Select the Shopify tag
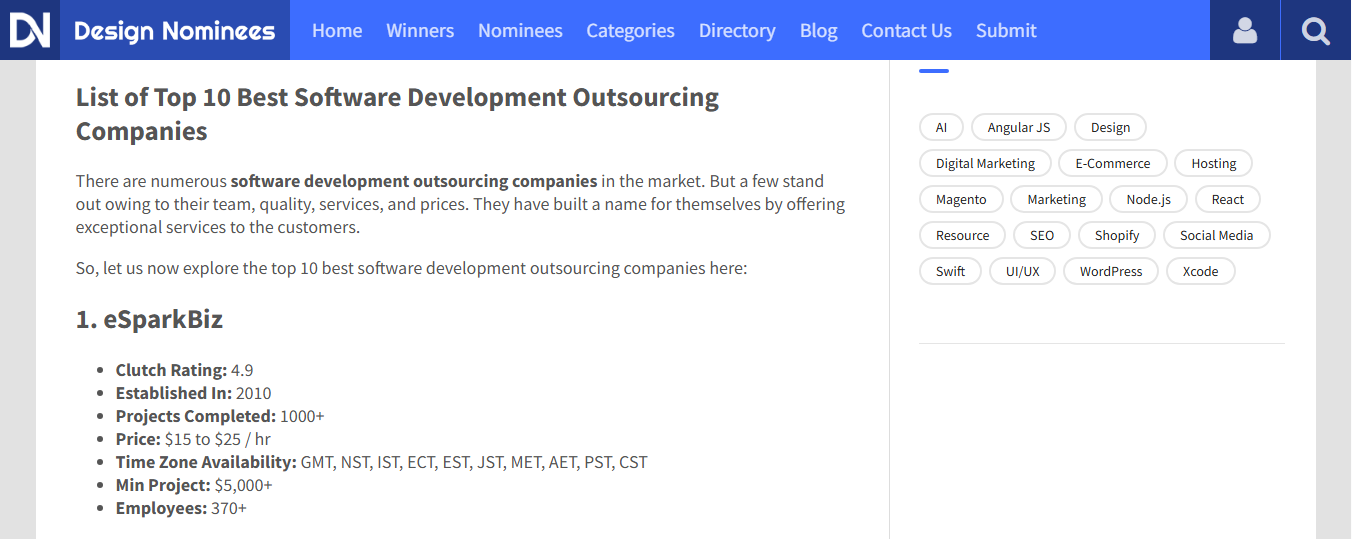This screenshot has width=1352, height=539. point(1117,235)
